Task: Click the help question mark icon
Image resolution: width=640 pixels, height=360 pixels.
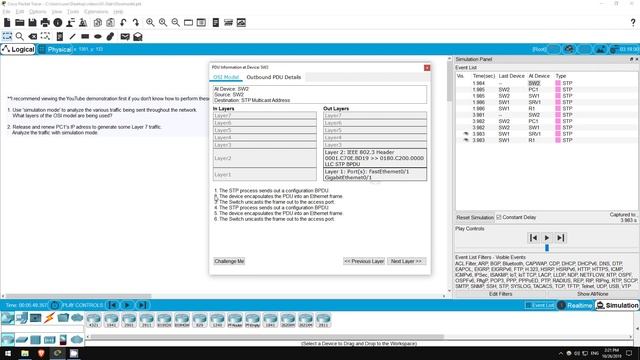Action: (x=633, y=23)
